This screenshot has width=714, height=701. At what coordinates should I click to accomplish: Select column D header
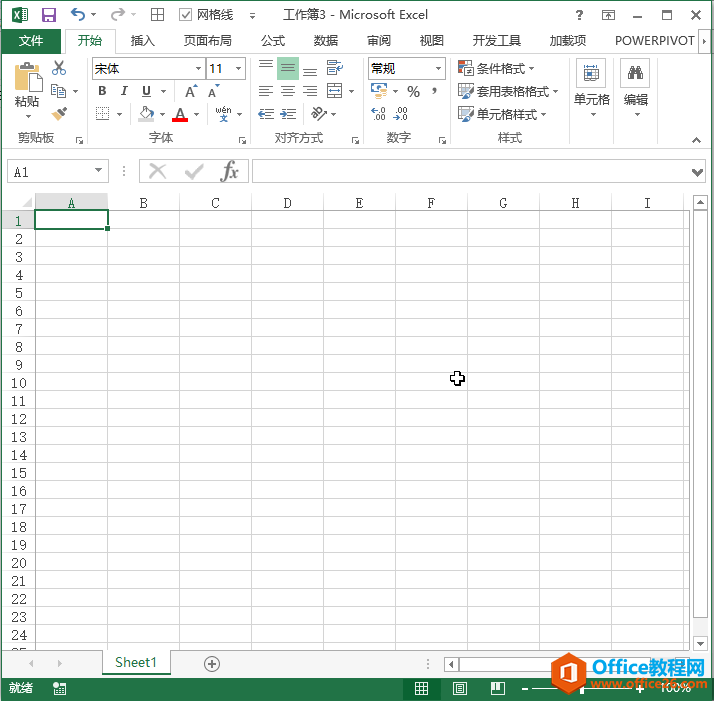point(287,203)
